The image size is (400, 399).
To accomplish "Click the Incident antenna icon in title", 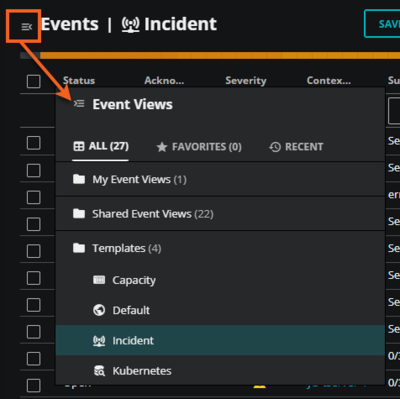I will (x=130, y=24).
